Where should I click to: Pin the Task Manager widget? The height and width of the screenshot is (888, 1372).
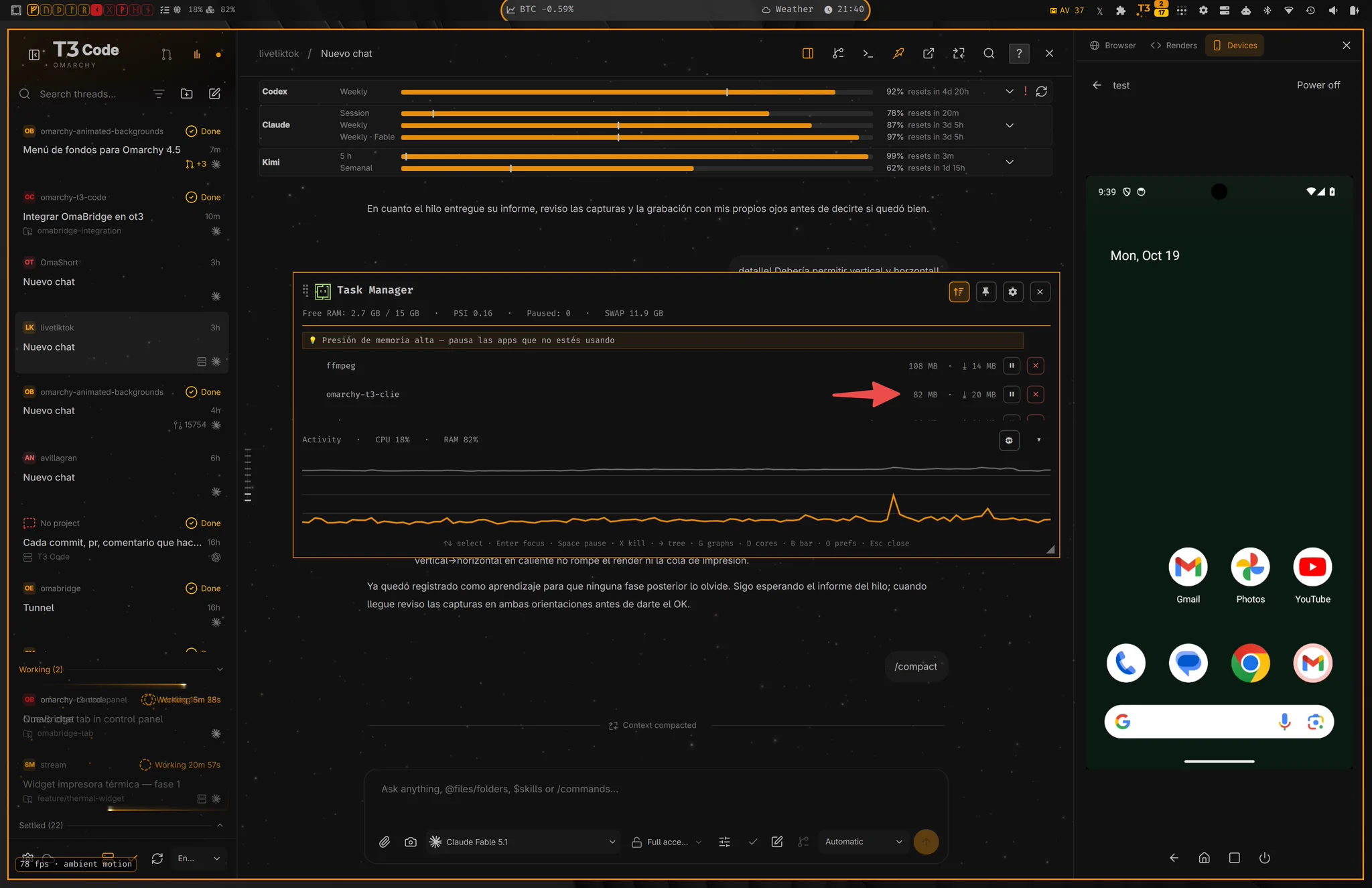tap(986, 292)
